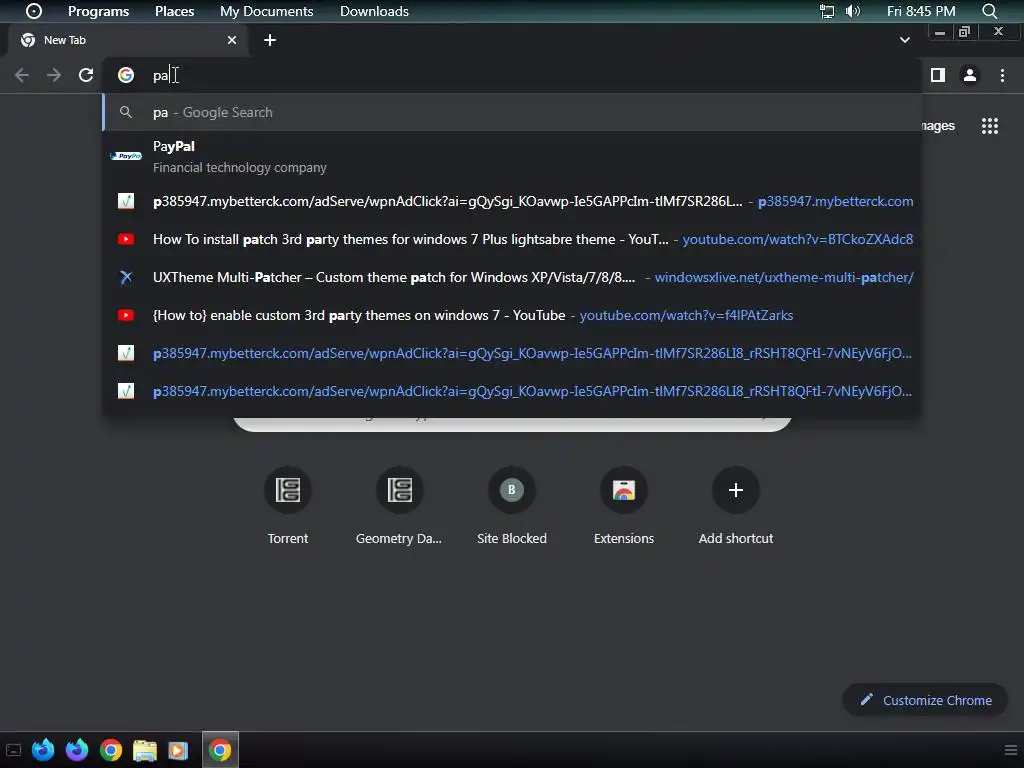This screenshot has width=1024, height=768.
Task: Open the Google apps grid
Action: click(989, 125)
